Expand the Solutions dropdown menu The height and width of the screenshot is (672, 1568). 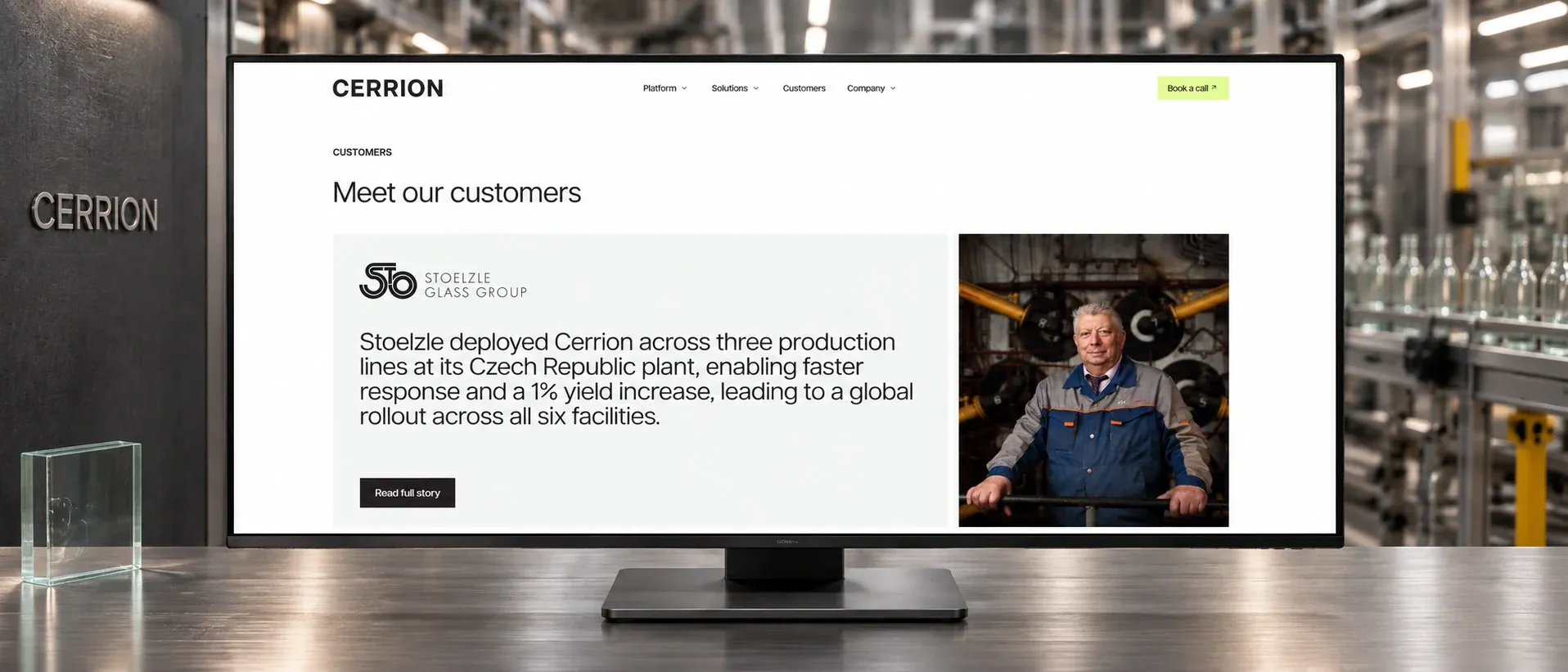735,88
